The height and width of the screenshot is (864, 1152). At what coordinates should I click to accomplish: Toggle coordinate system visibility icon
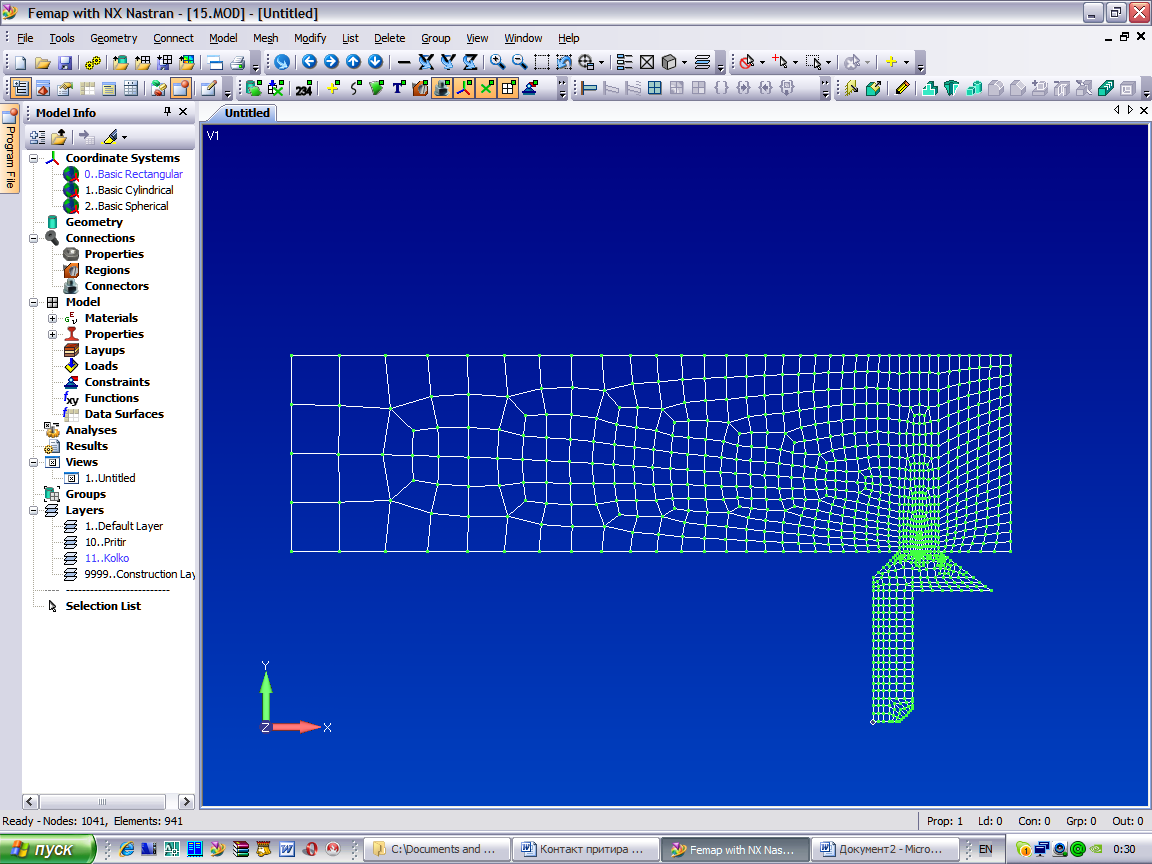464,89
